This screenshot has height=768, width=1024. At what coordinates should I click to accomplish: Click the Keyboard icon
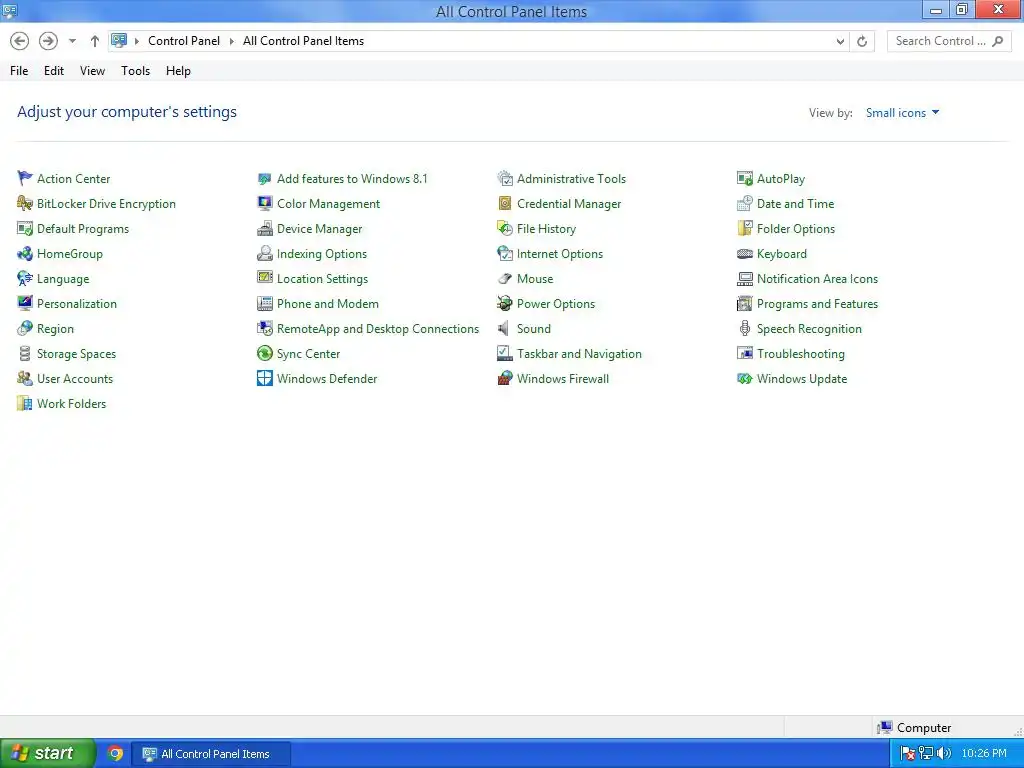pyautogui.click(x=744, y=253)
